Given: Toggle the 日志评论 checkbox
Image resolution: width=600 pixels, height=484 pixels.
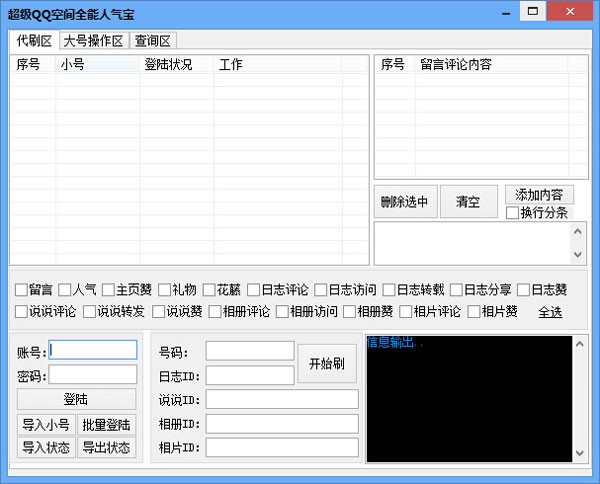Looking at the screenshot, I should click(x=254, y=290).
